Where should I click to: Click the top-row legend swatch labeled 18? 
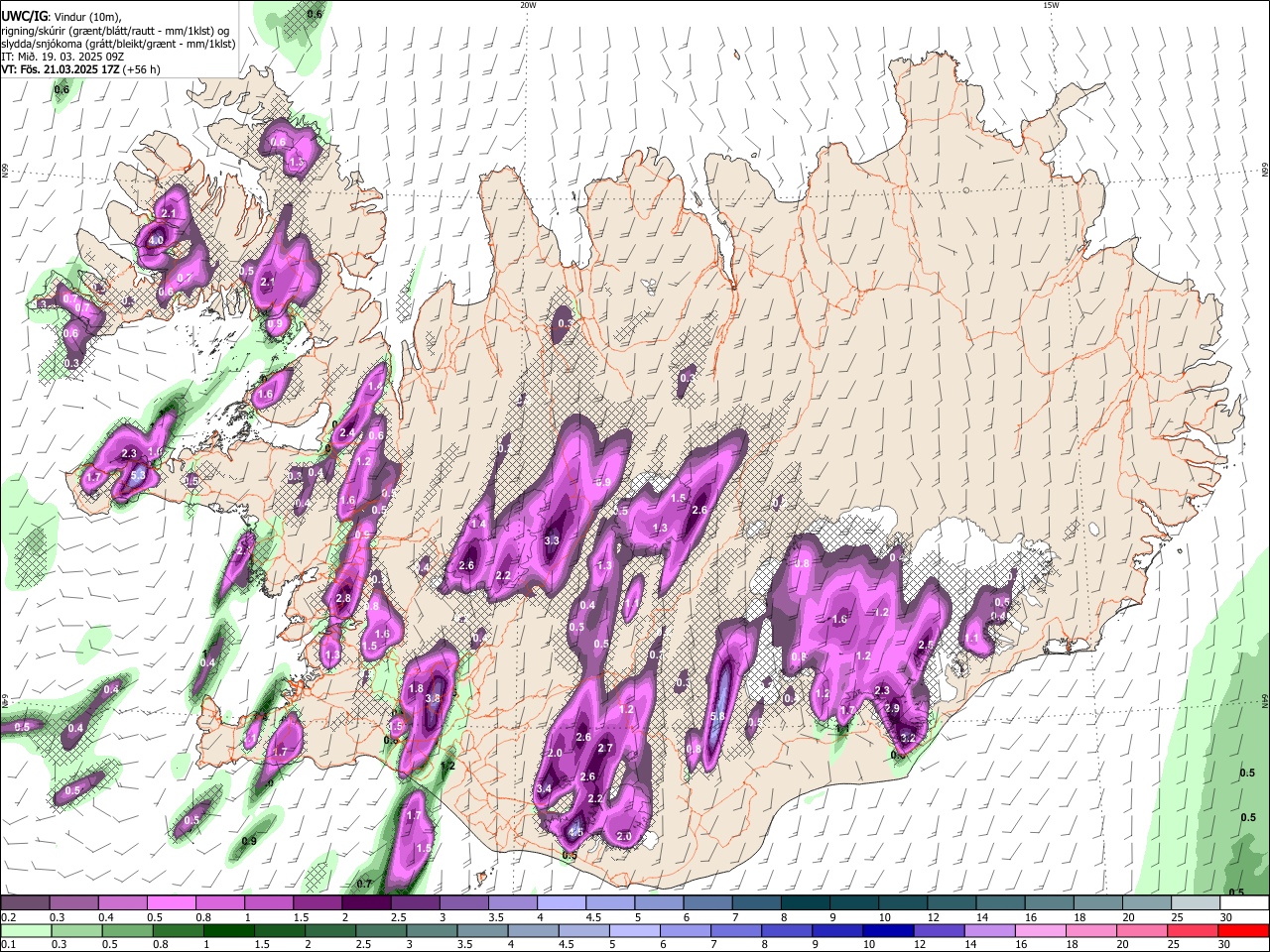[x=1098, y=903]
